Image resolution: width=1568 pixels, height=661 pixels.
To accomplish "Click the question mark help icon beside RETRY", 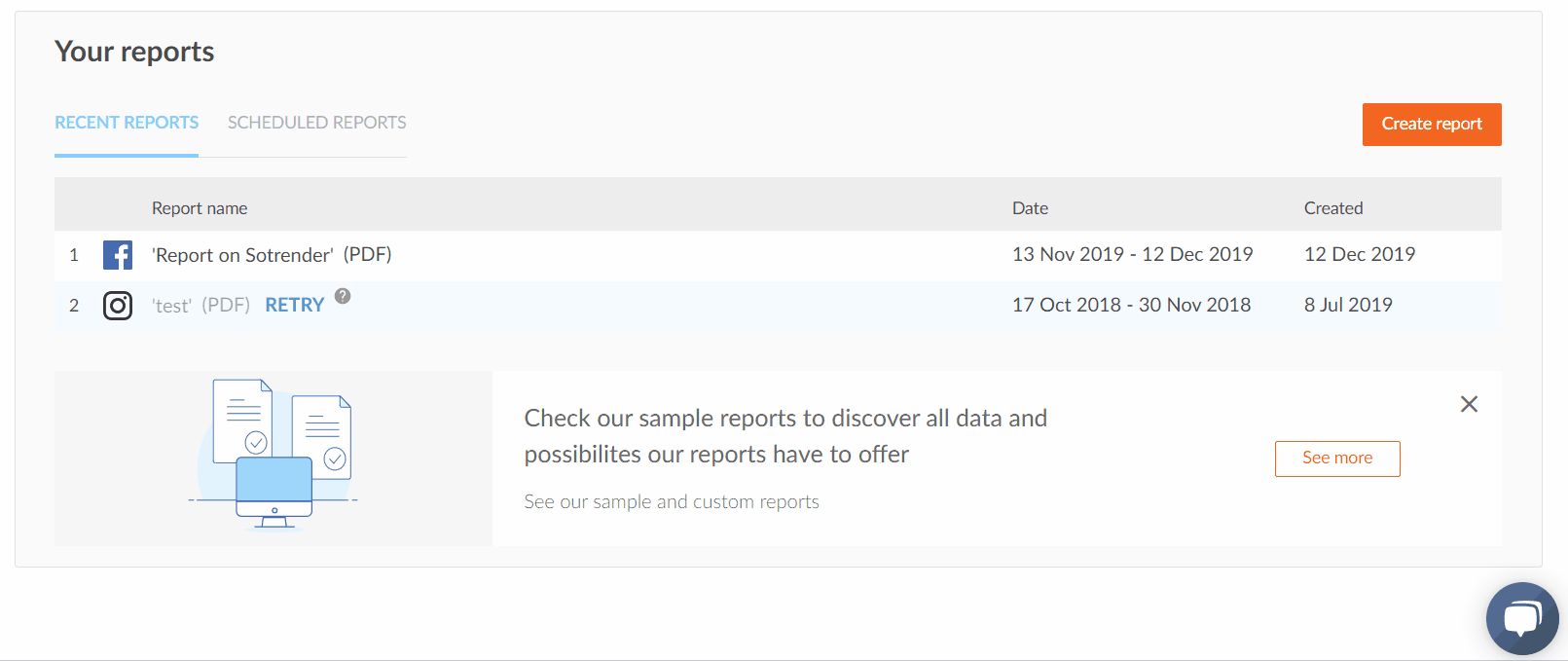I will 343,296.
